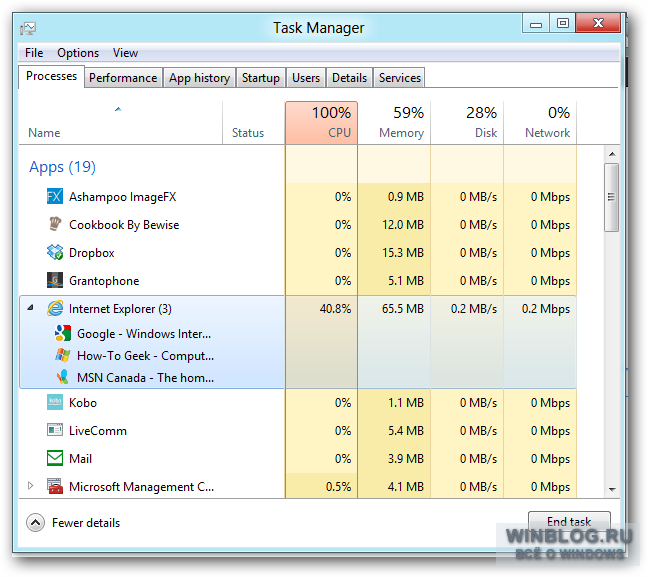Click the How-To Geek Windows flag icon
This screenshot has width=650, height=577.
click(63, 355)
